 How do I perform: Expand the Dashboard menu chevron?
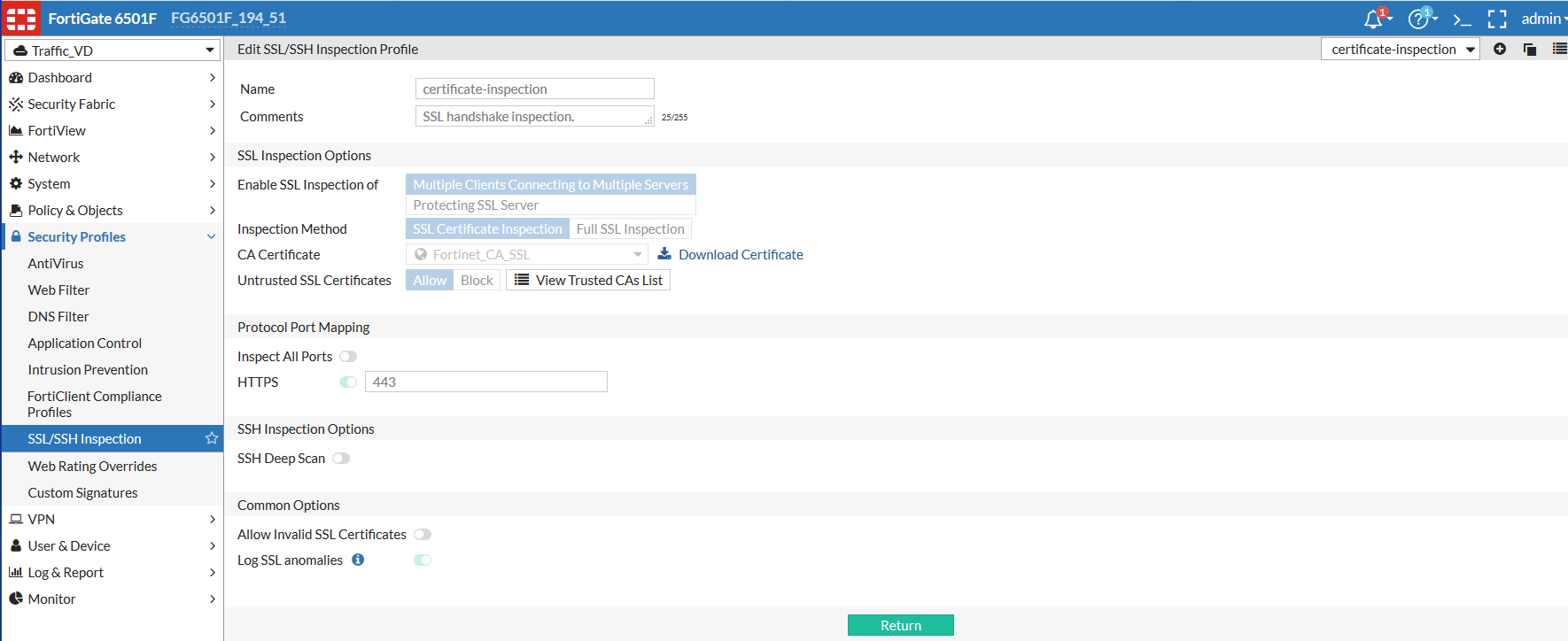point(213,78)
